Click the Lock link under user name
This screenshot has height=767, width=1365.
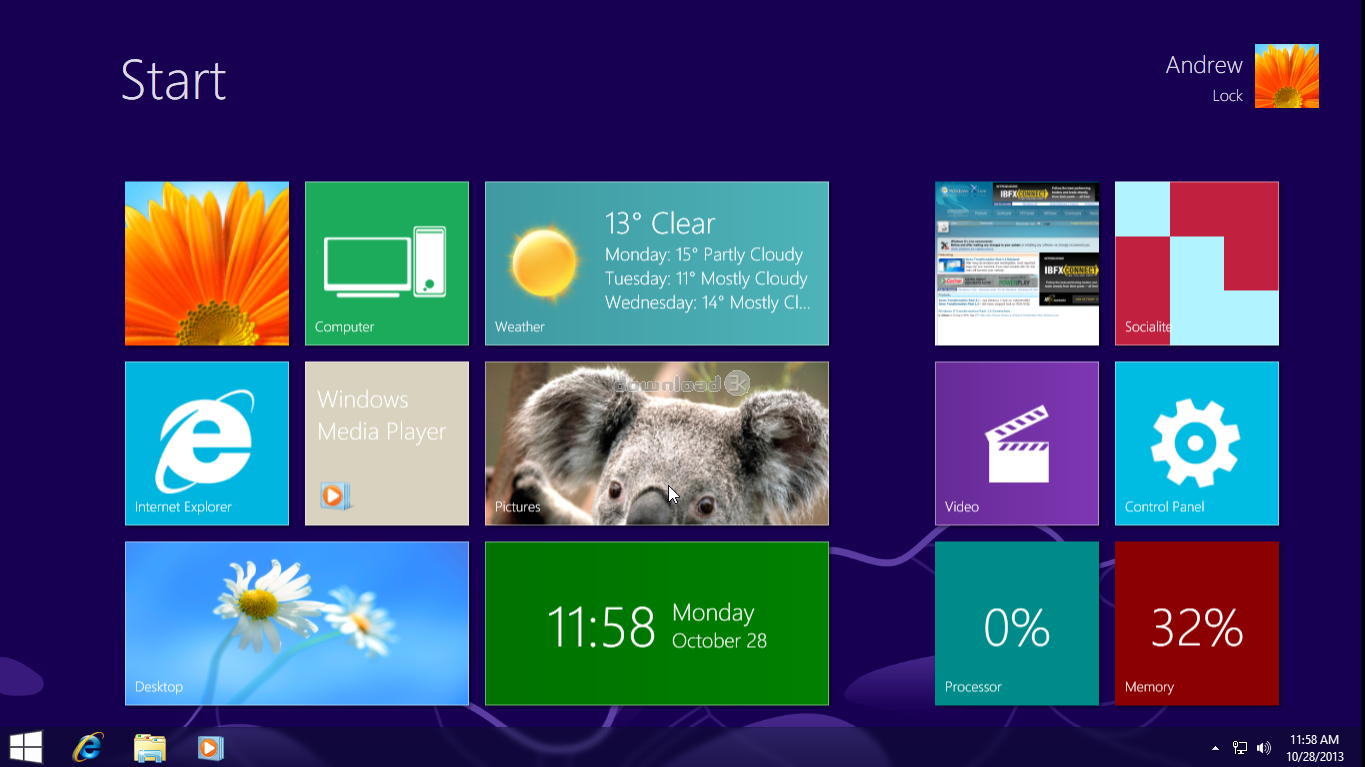[1227, 96]
